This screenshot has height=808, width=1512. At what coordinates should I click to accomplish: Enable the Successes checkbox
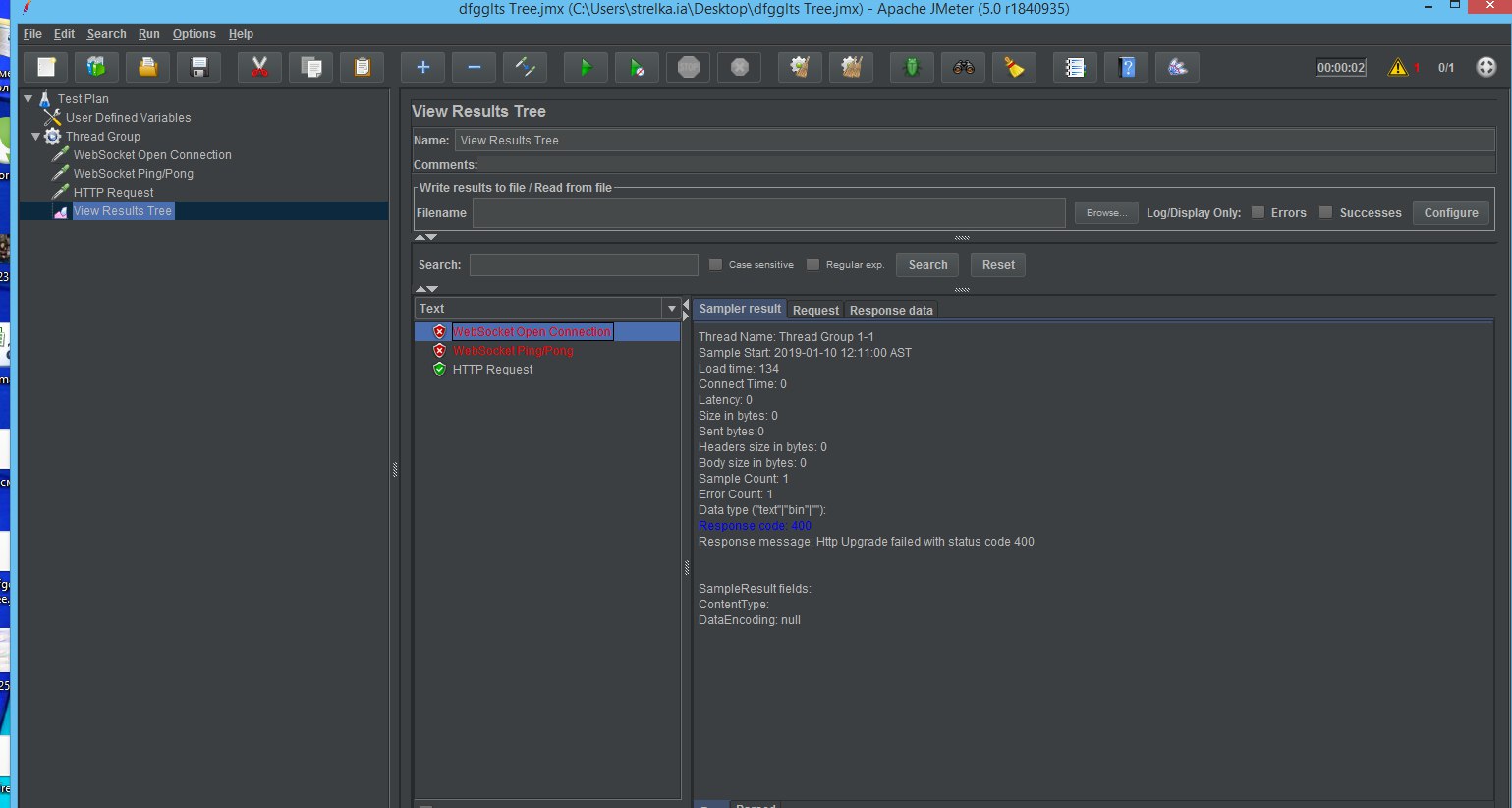point(1325,212)
